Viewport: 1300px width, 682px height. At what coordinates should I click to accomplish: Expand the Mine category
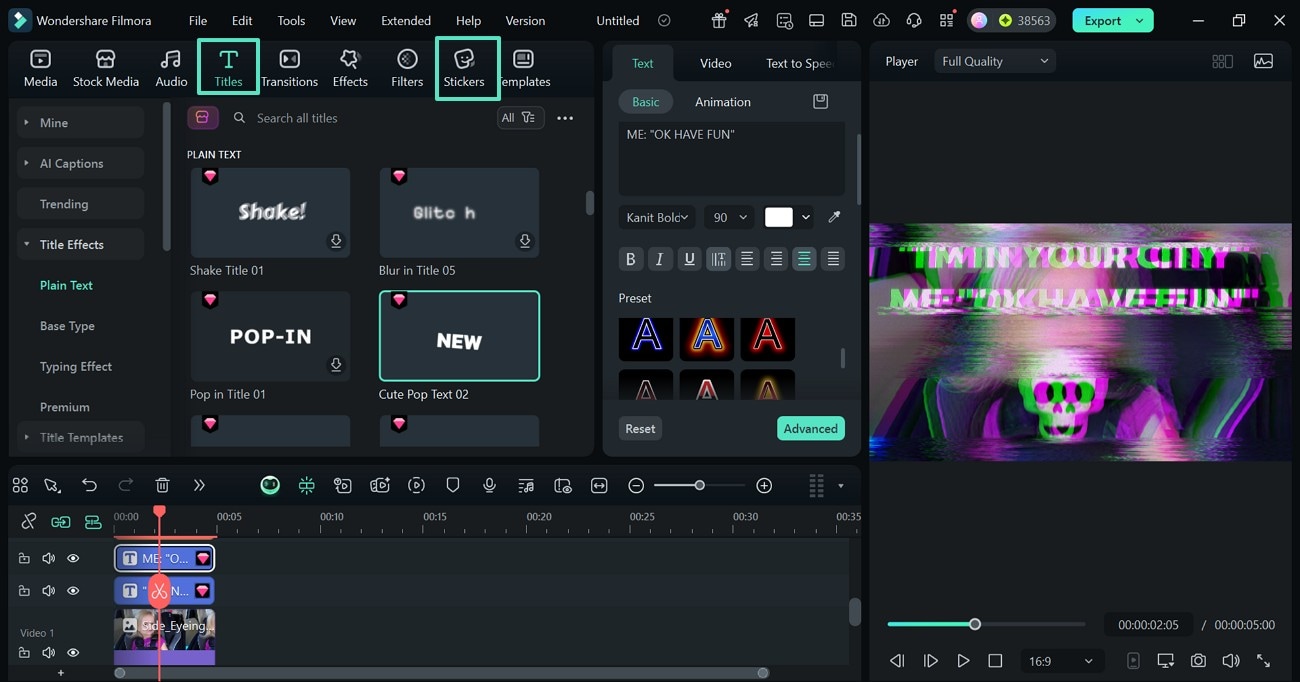coord(80,122)
